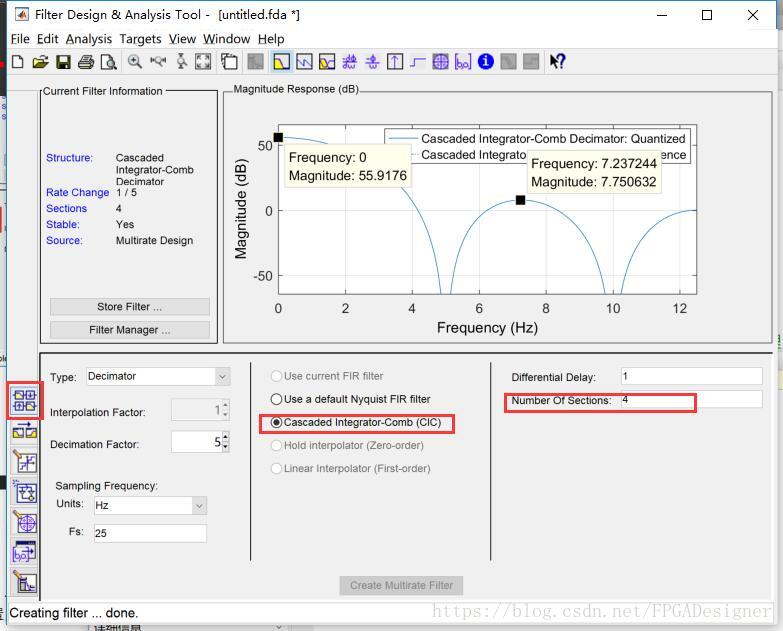Activate the Zoom In magnifier tool
Viewport: 783px width, 631px height.
click(x=134, y=61)
